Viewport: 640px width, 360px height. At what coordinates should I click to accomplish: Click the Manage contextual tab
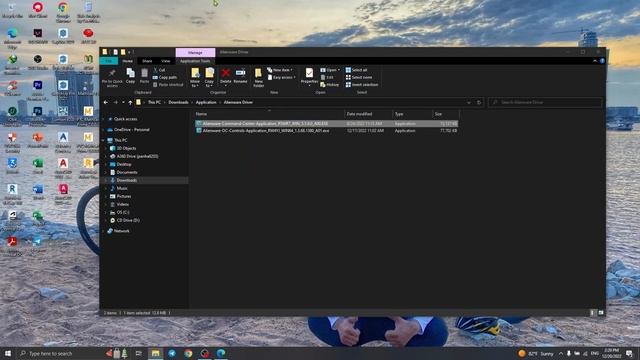pos(195,53)
